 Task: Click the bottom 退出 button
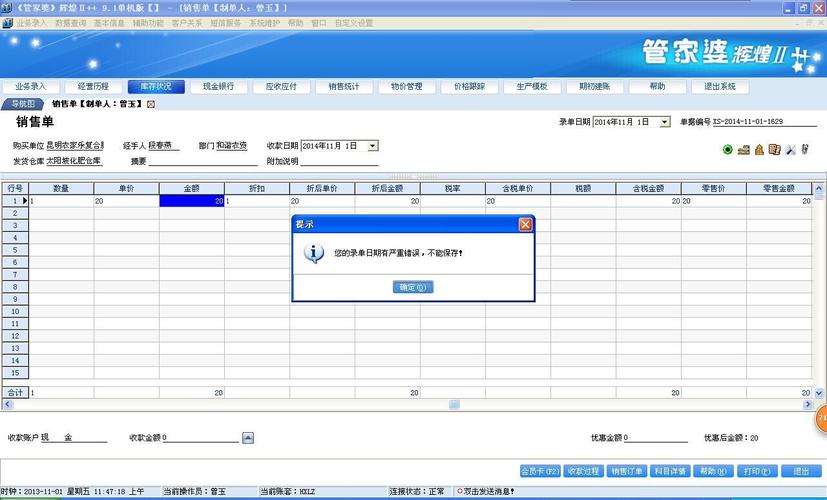(x=801, y=471)
